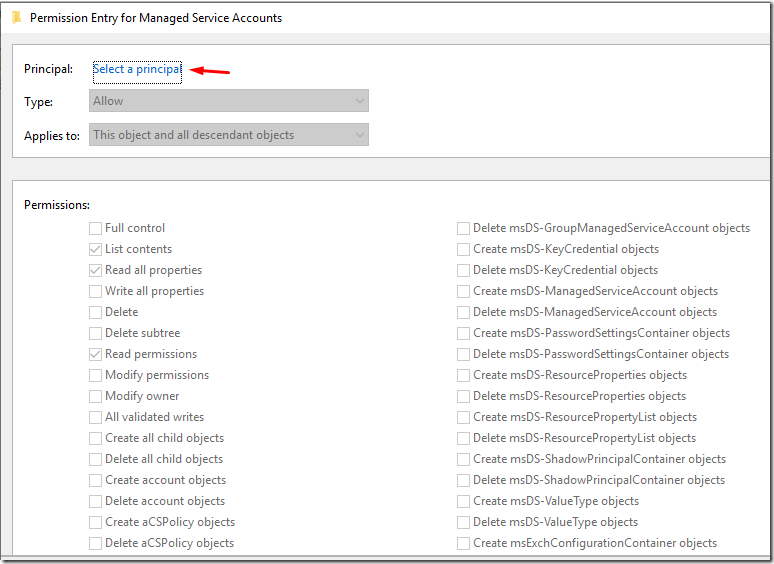Screen dimensions: 774x564
Task: Check Create aCSPolicy objects
Action: coord(95,522)
